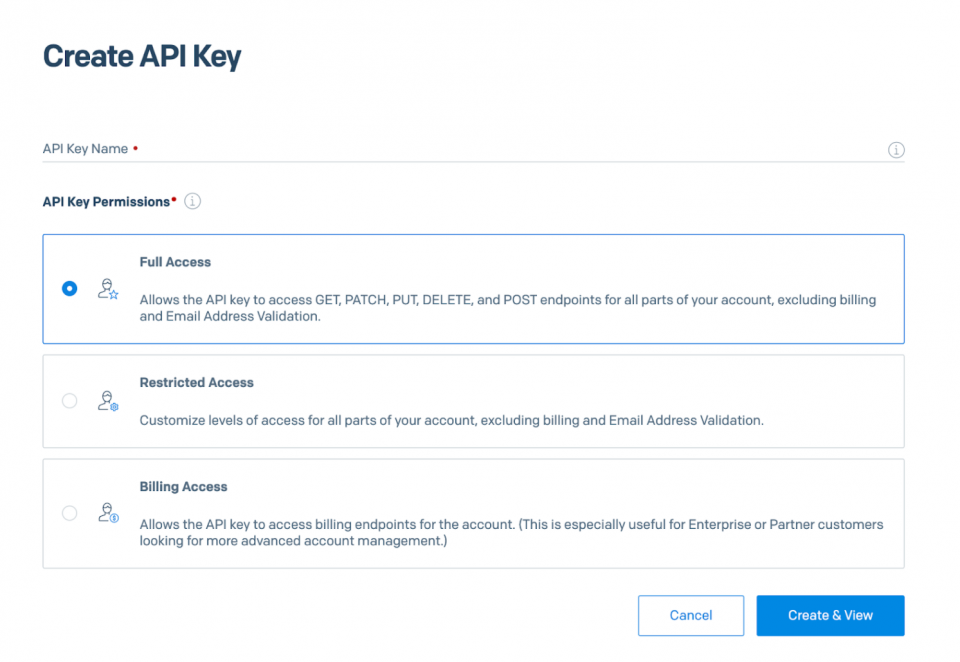Screen dimensions: 960x662
Task: Select the Full Access radio button
Action: pos(69,289)
